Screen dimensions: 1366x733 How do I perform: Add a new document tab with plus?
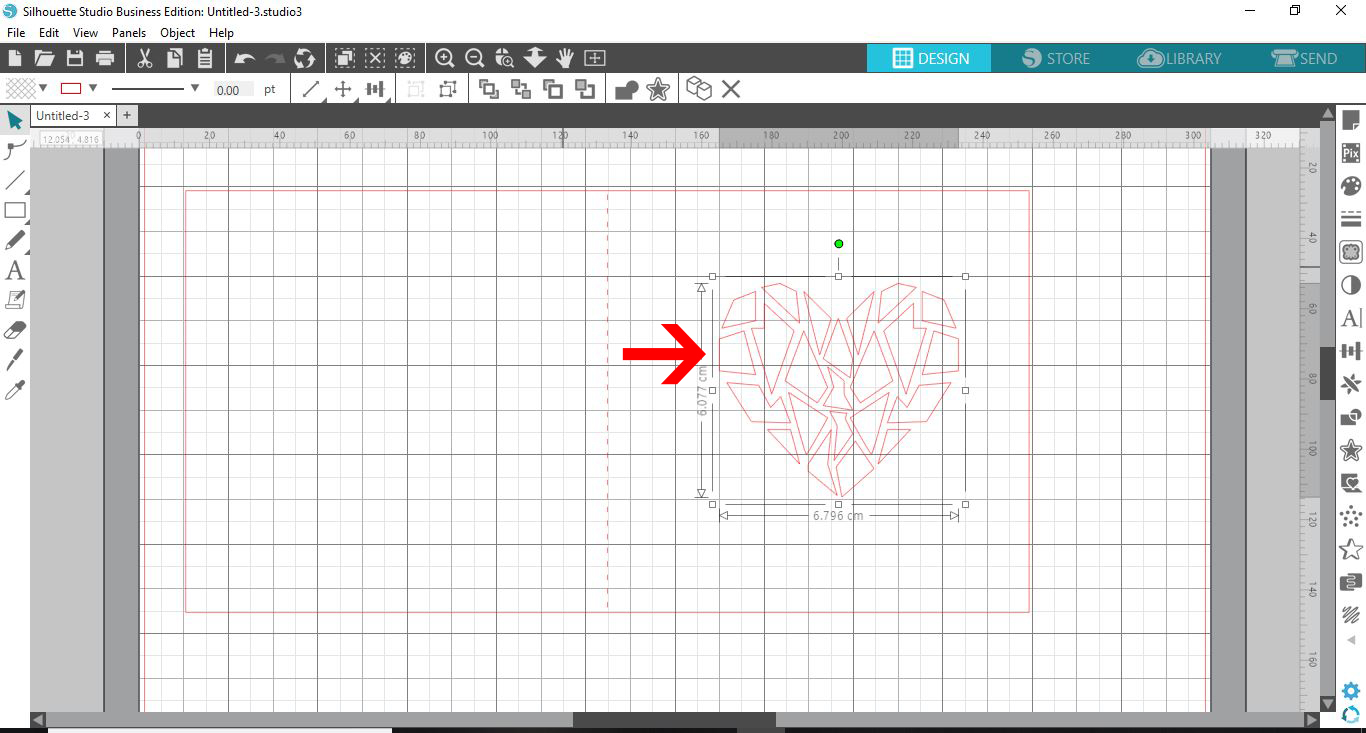[127, 116]
